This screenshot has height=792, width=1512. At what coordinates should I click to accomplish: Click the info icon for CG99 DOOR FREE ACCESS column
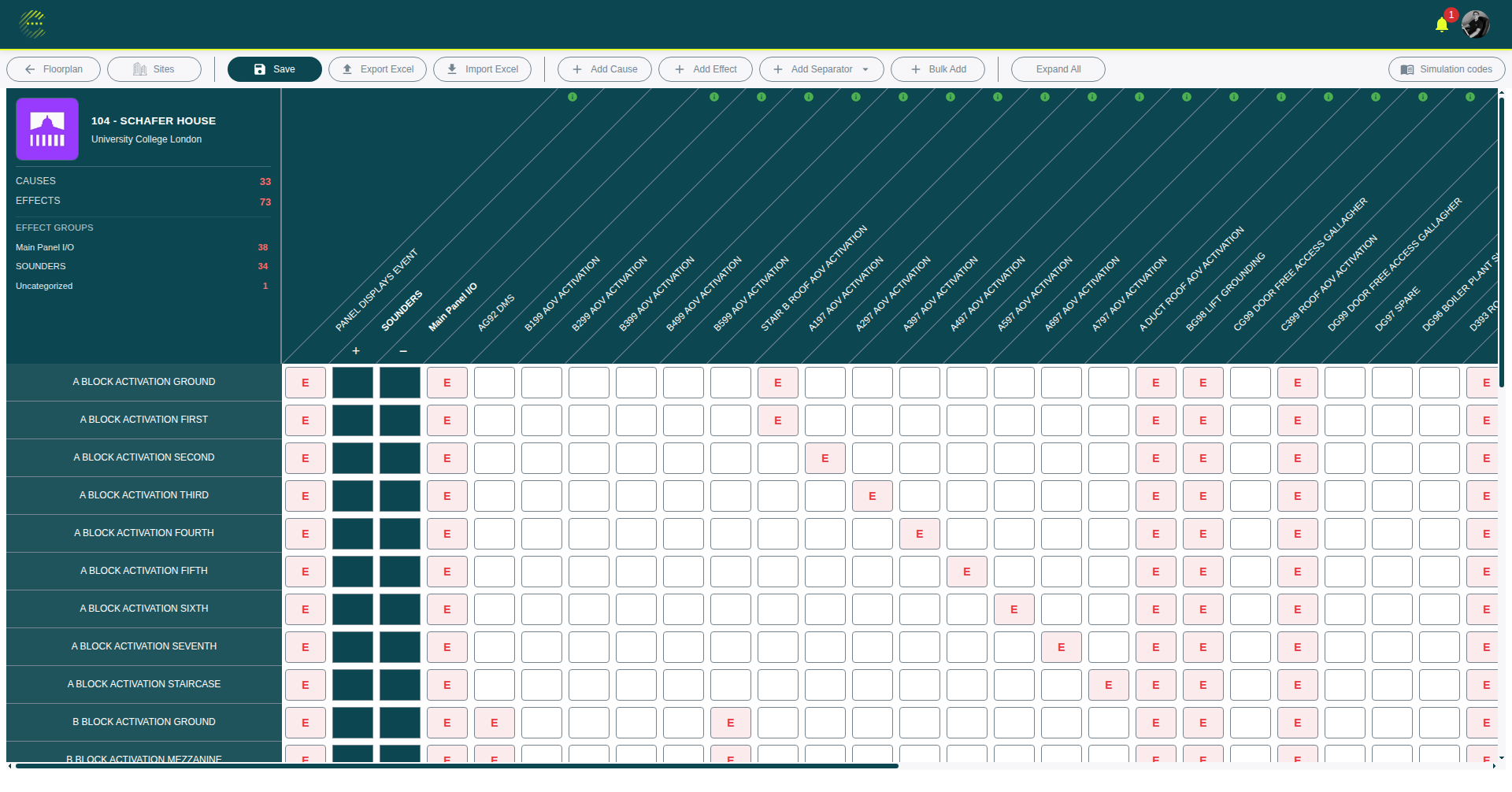pyautogui.click(x=1470, y=97)
